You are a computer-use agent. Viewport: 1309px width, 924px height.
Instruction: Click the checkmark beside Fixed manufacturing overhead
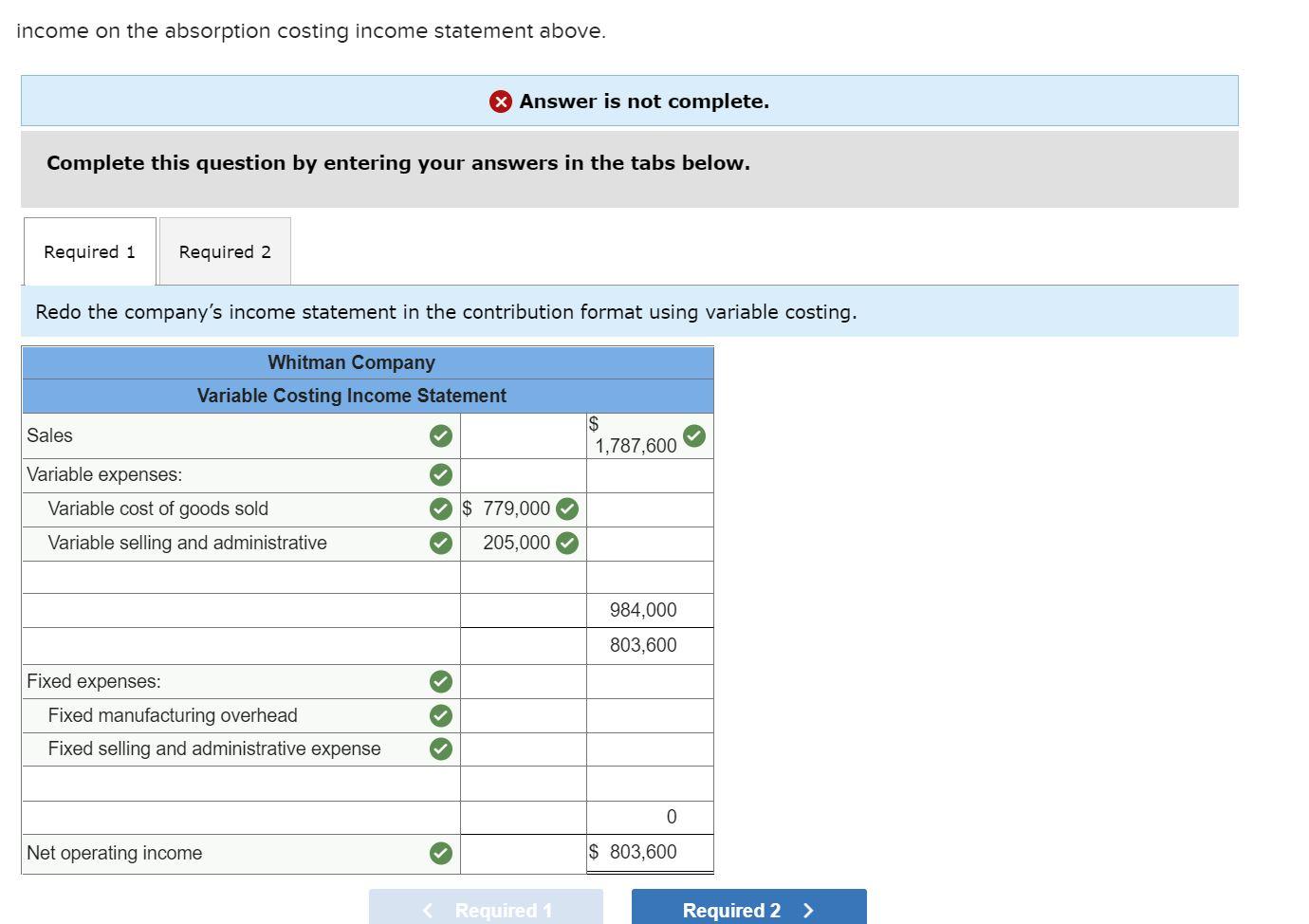point(439,715)
